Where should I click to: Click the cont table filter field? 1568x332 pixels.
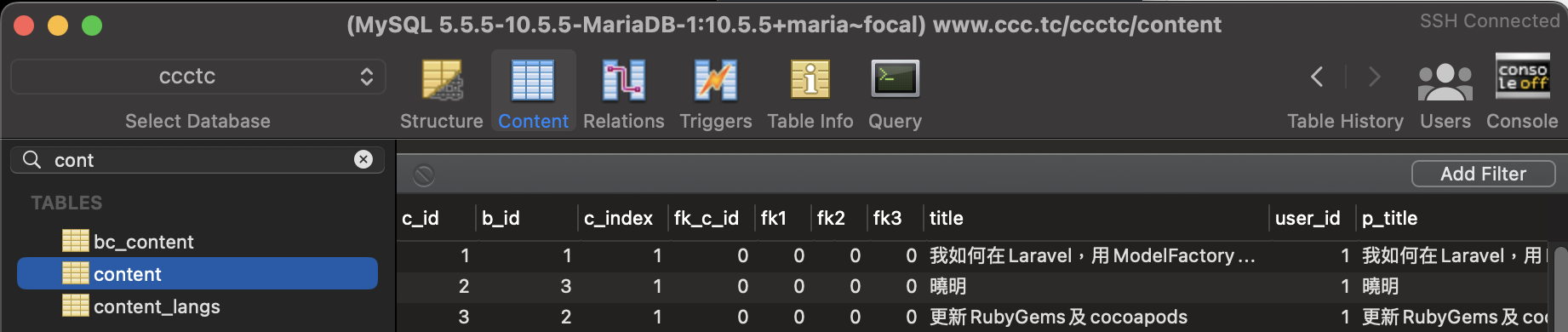pos(196,160)
